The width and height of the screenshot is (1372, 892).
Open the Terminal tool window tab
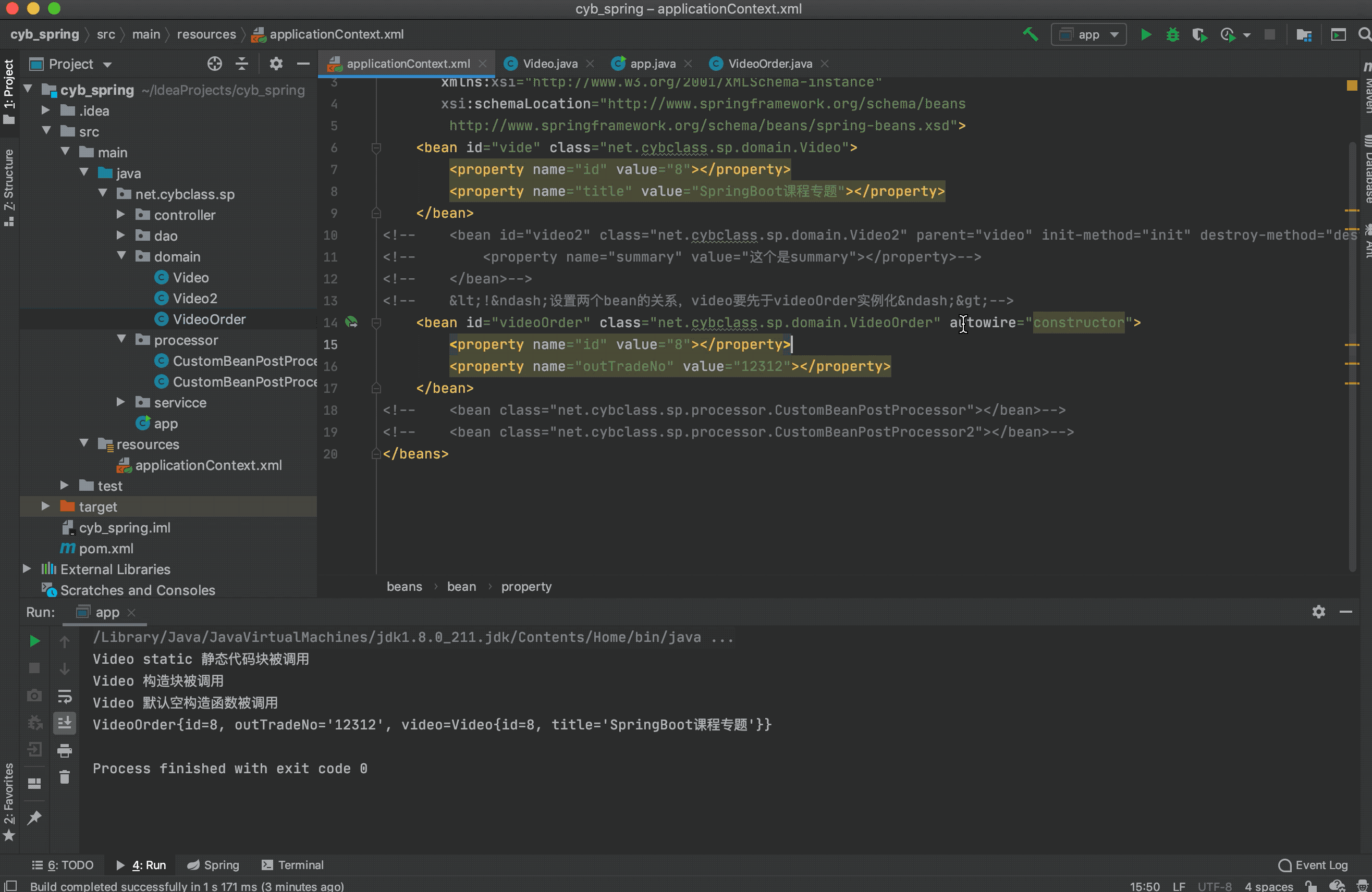tap(293, 864)
